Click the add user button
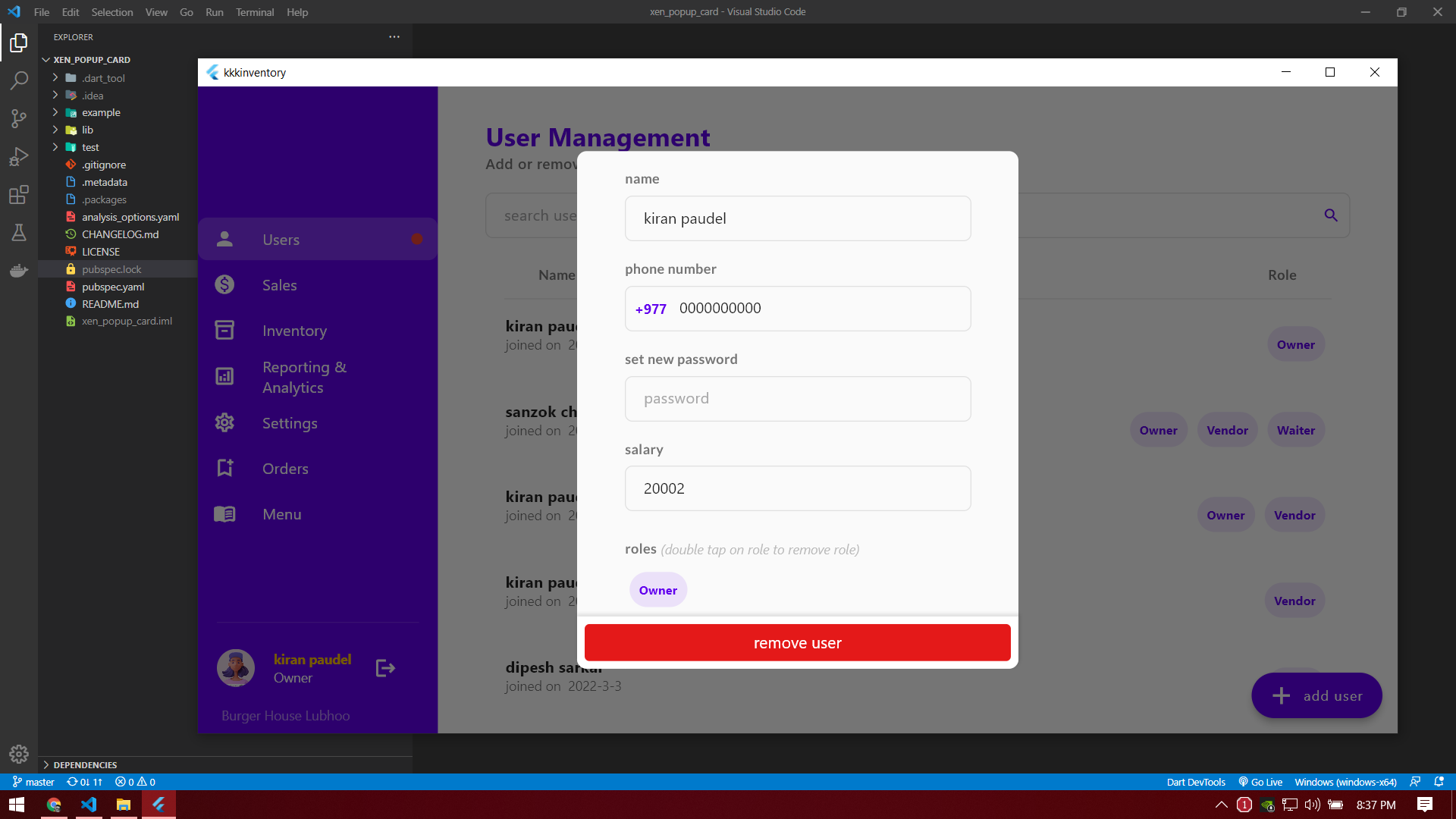1456x819 pixels. click(x=1316, y=695)
